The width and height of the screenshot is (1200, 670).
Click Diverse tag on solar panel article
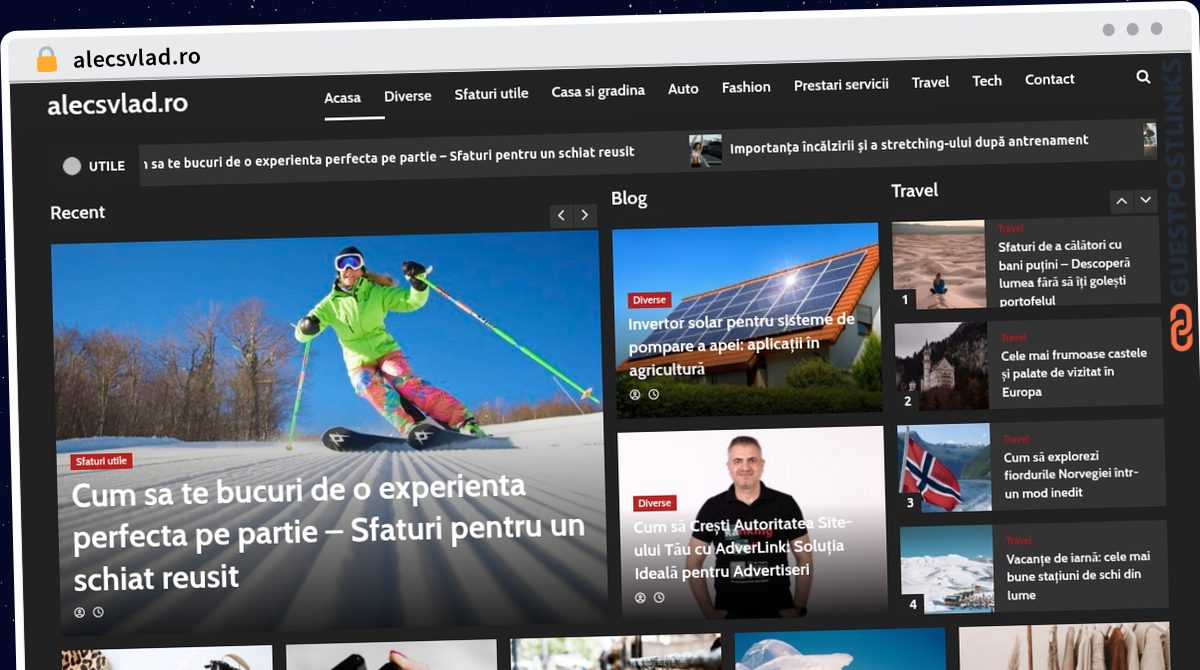tap(649, 300)
